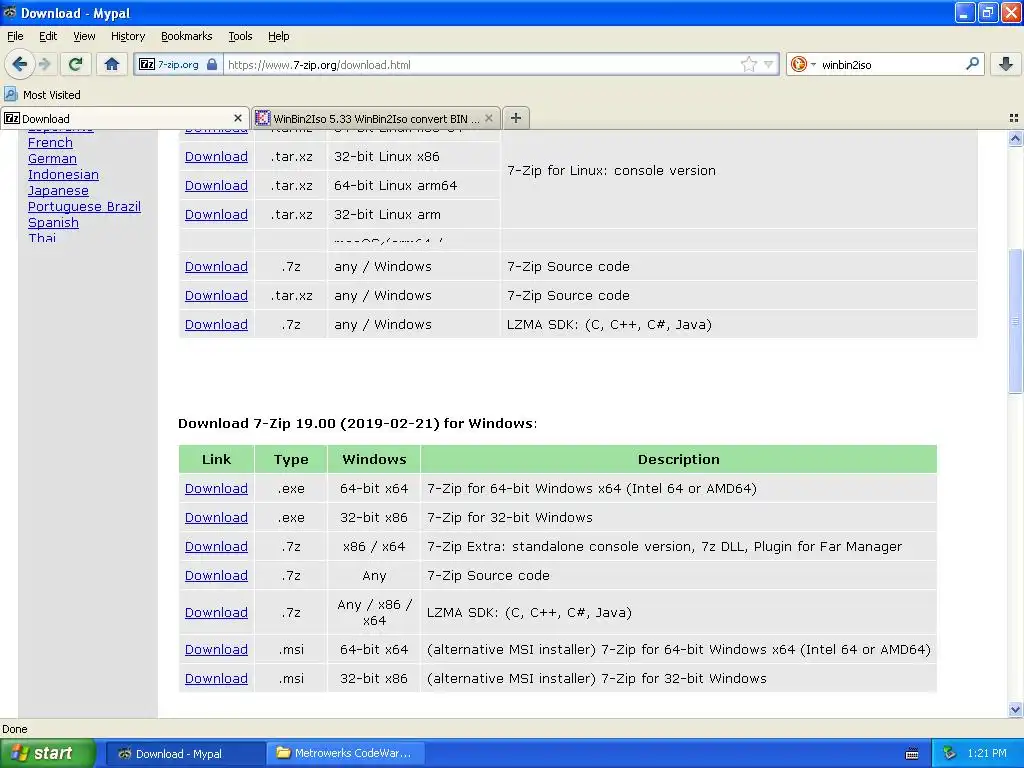1024x768 pixels.
Task: Open the History menu
Action: (x=128, y=36)
